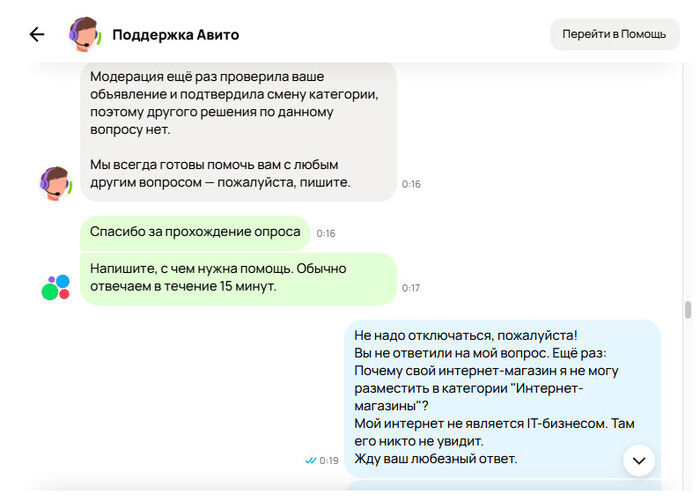
Task: Click the line Жду ваш любезный ответ
Action: point(436,459)
